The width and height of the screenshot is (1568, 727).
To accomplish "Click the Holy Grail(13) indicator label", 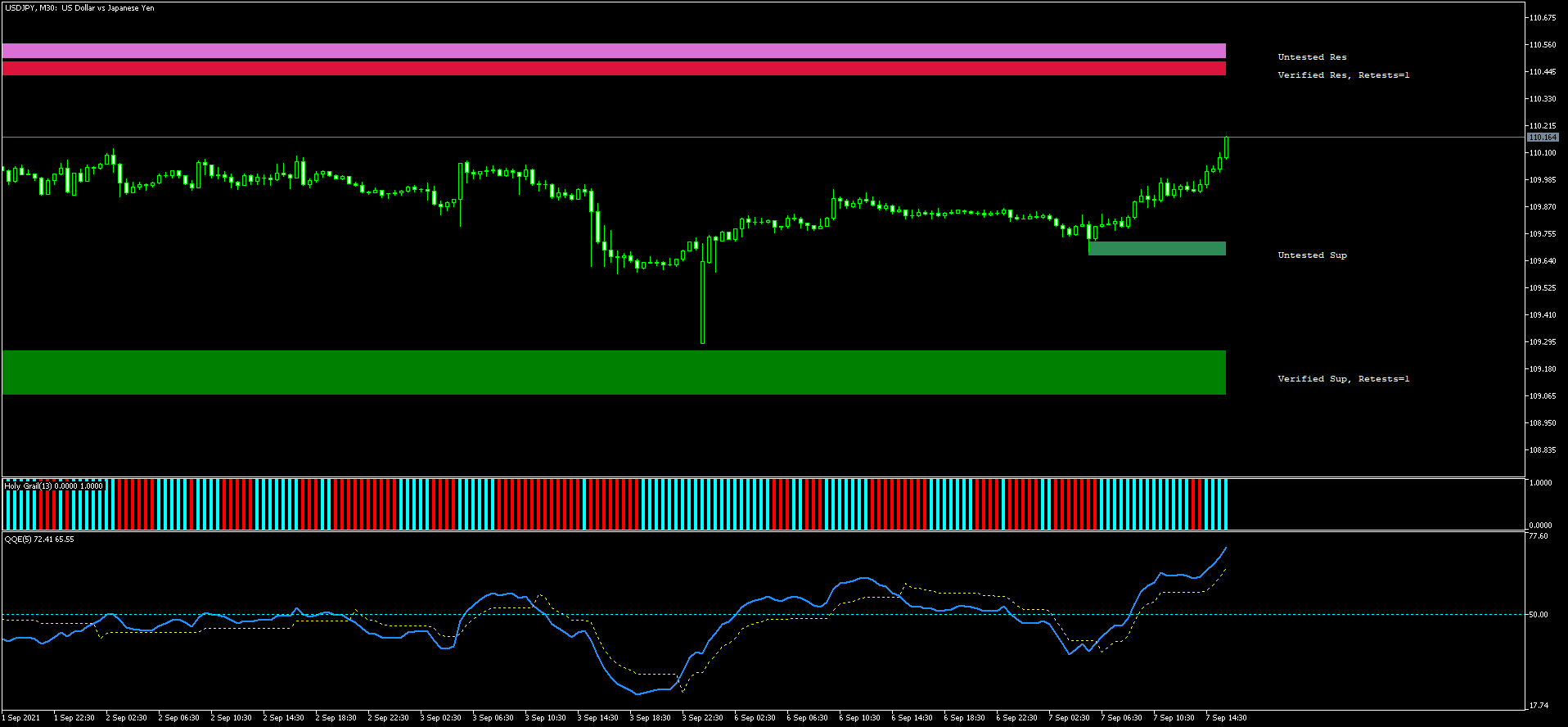I will pyautogui.click(x=54, y=486).
